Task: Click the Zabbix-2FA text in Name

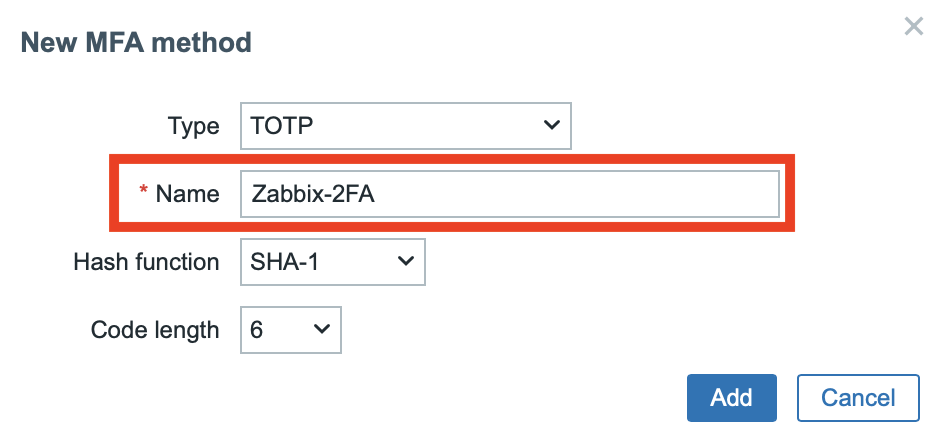Action: point(313,194)
